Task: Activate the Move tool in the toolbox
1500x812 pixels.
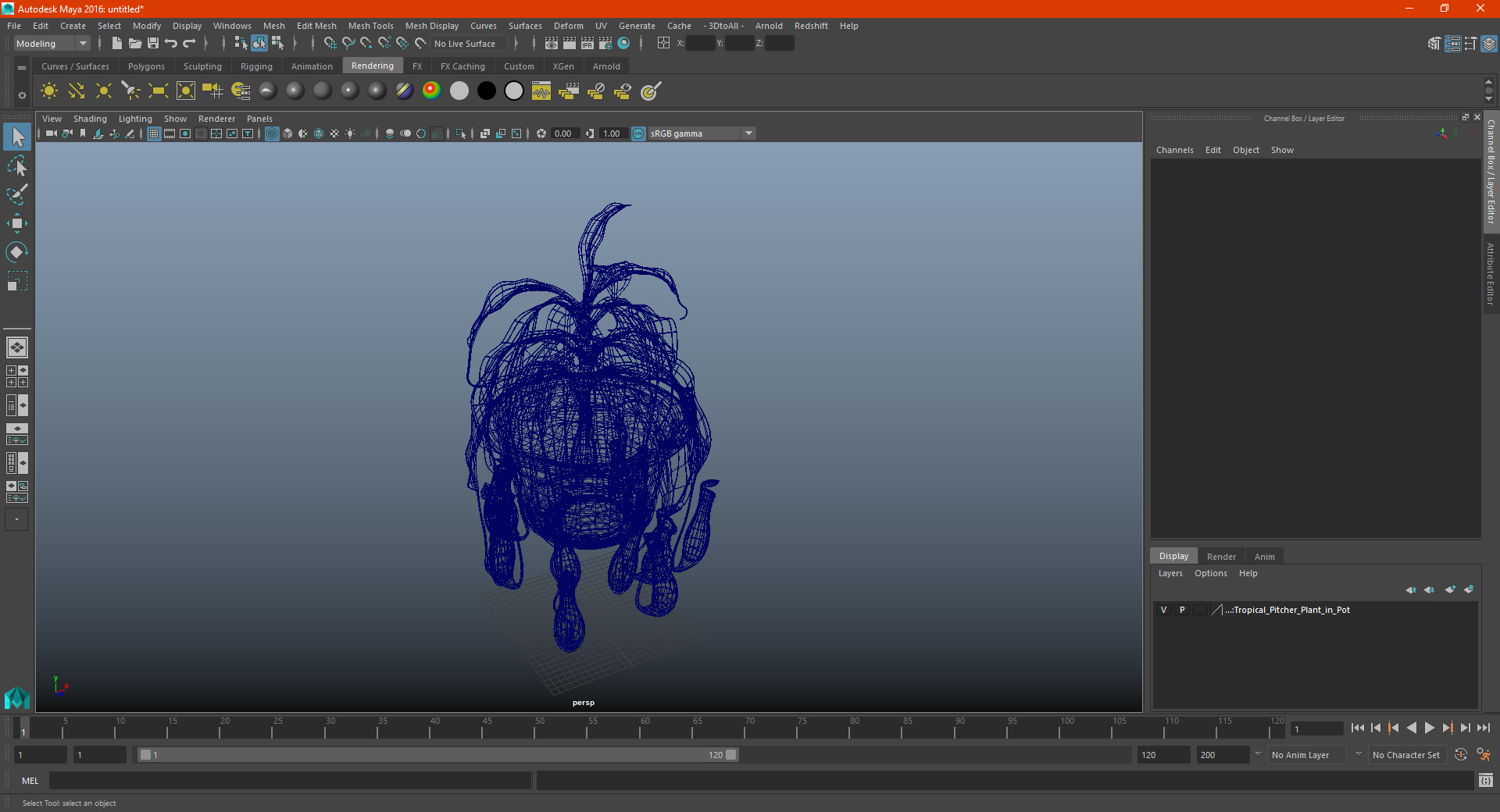Action: pos(17,223)
